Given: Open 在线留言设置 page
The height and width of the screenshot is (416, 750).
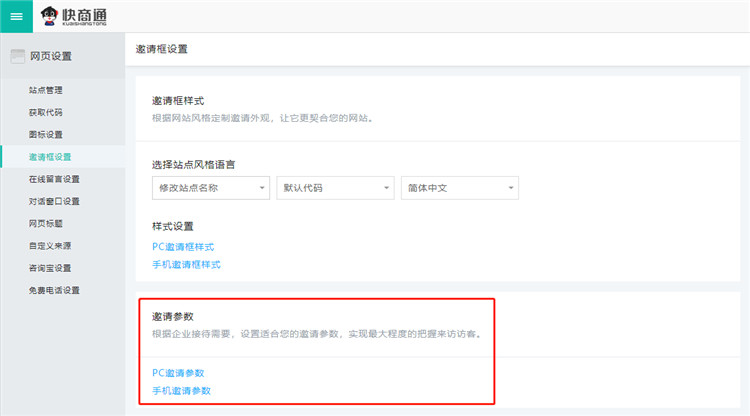Looking at the screenshot, I should coord(54,179).
